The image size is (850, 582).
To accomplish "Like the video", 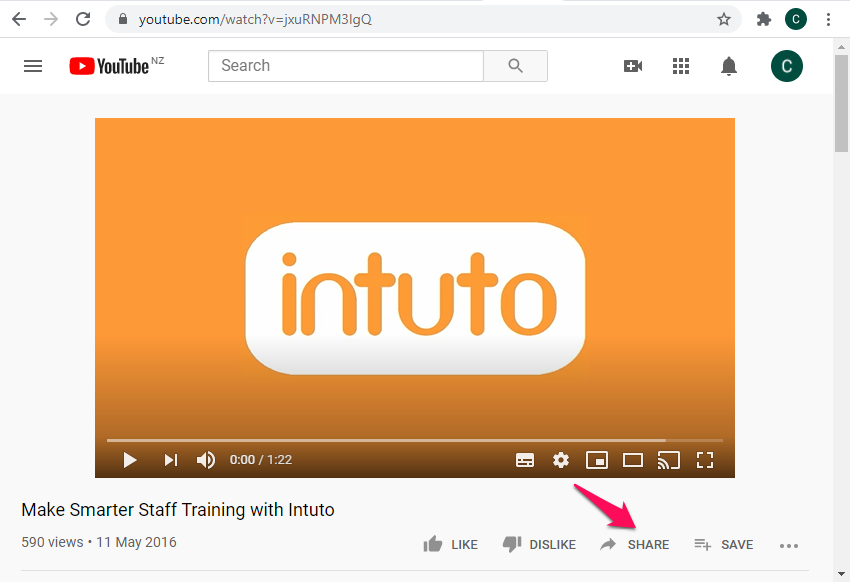I will coord(451,545).
